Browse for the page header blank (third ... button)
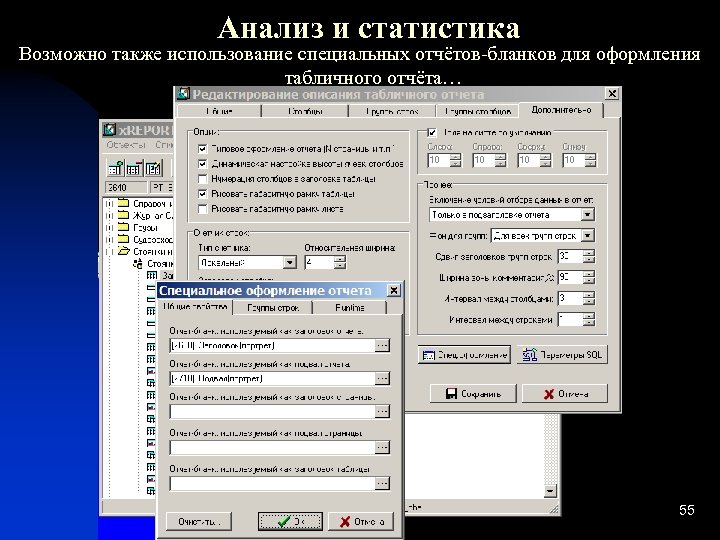720x540 pixels. (x=382, y=411)
